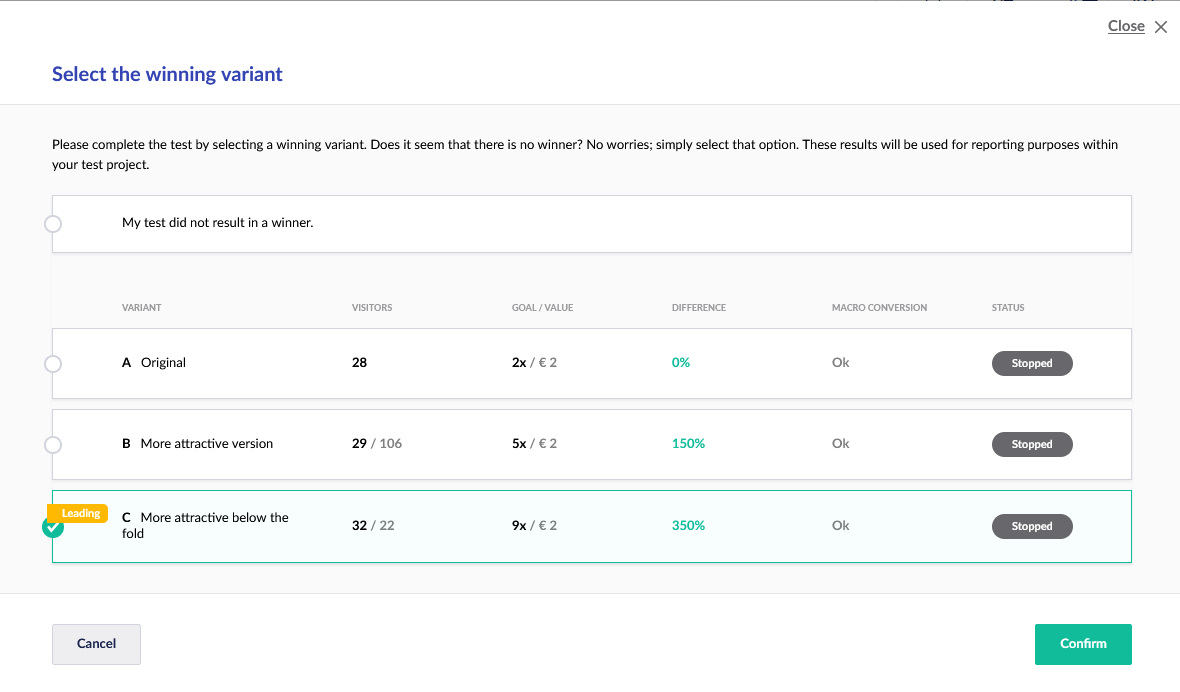Click the DIFFERENCE column header
This screenshot has height=692, width=1180.
tap(698, 308)
